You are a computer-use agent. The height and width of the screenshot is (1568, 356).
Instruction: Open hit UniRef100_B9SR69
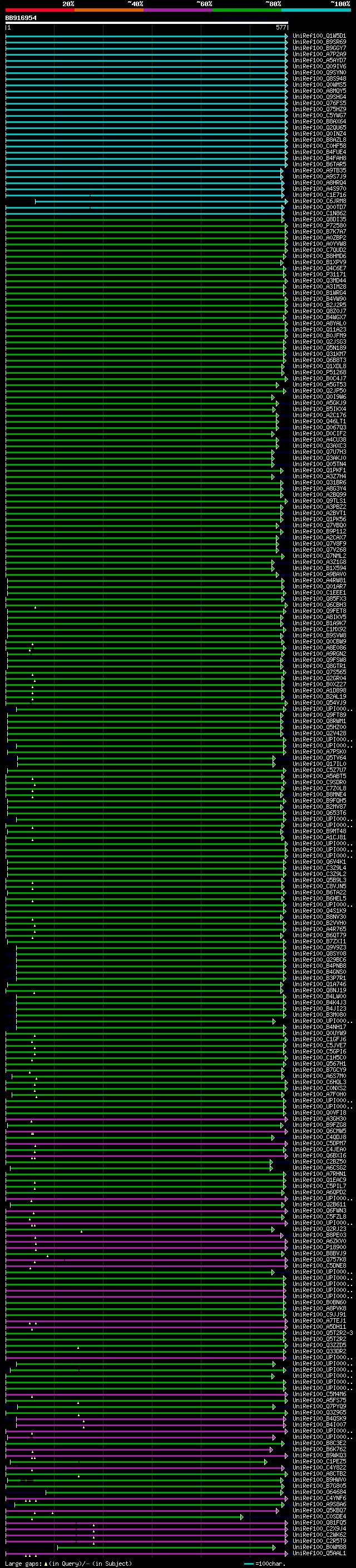coord(319,42)
